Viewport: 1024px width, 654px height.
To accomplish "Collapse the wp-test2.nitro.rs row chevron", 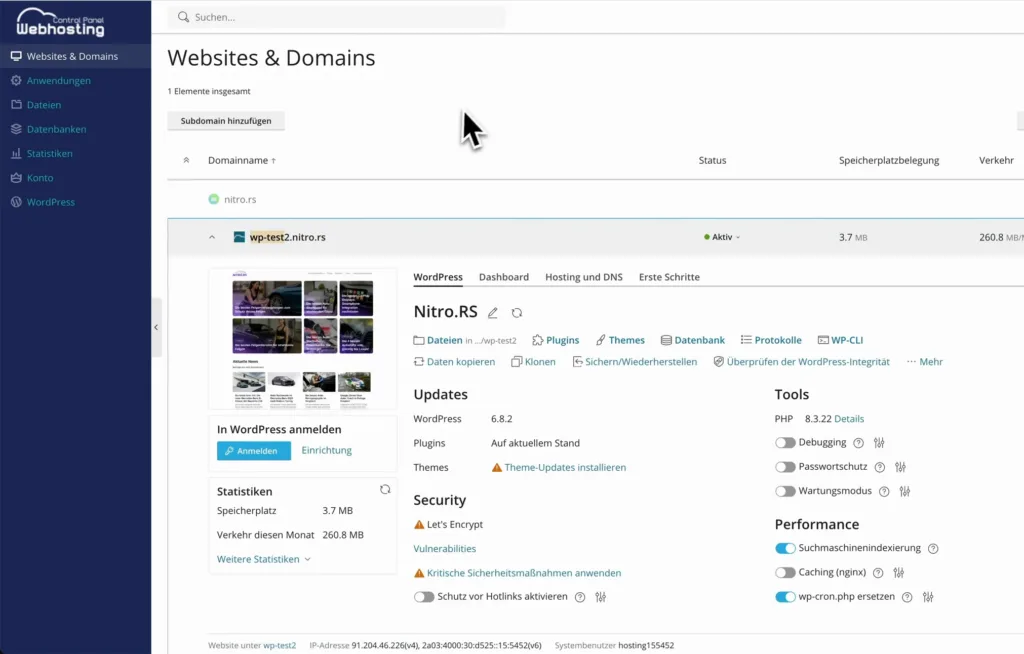I will click(x=212, y=237).
